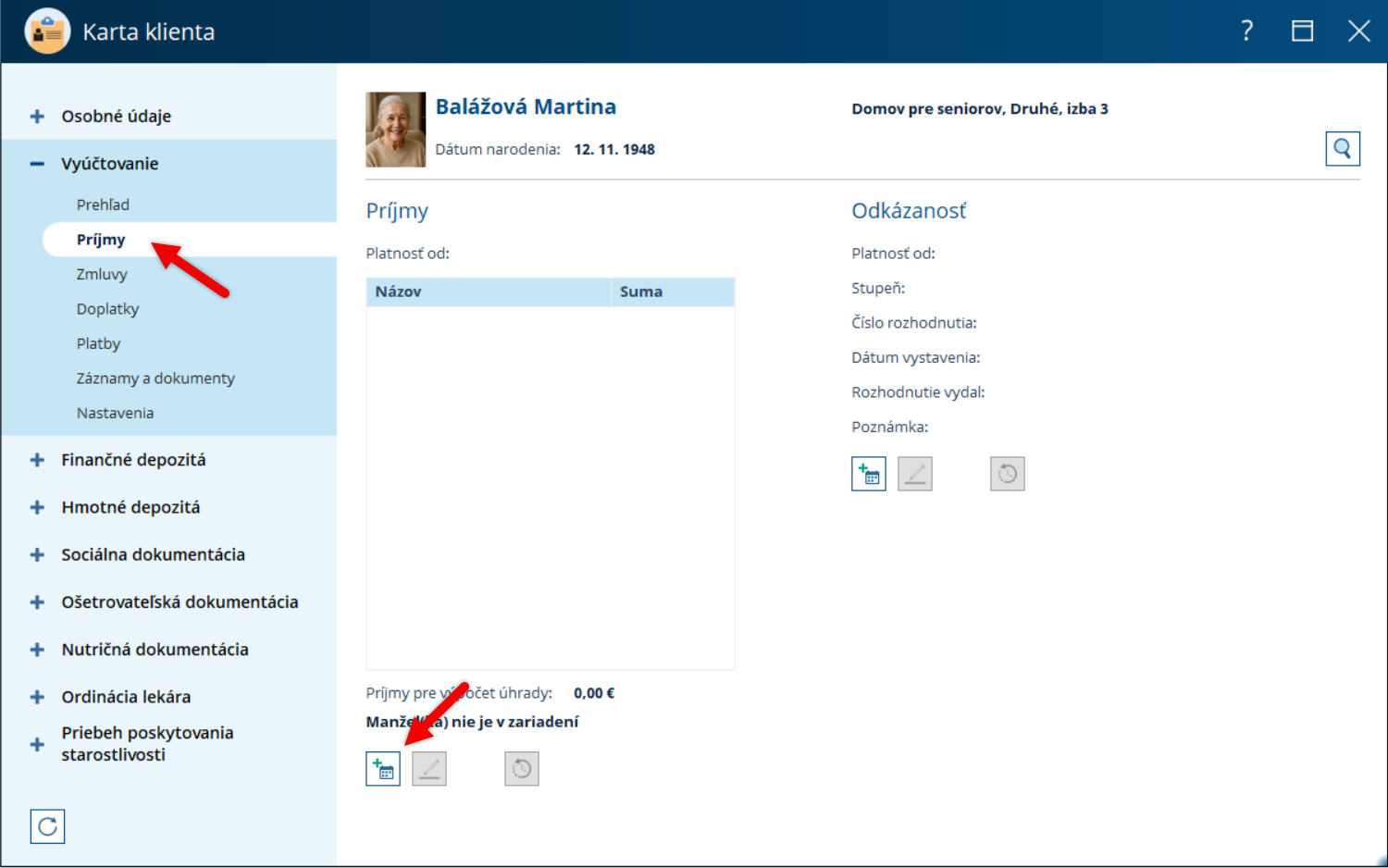Click the client name Balážová Martina
1388x868 pixels.
[x=526, y=106]
